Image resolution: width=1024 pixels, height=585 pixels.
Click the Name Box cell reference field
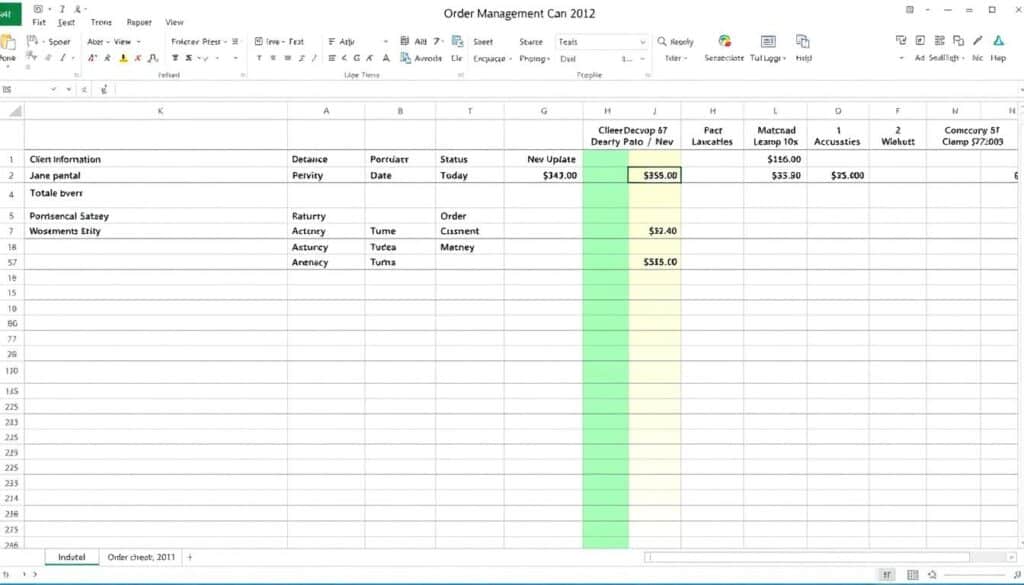pyautogui.click(x=24, y=89)
